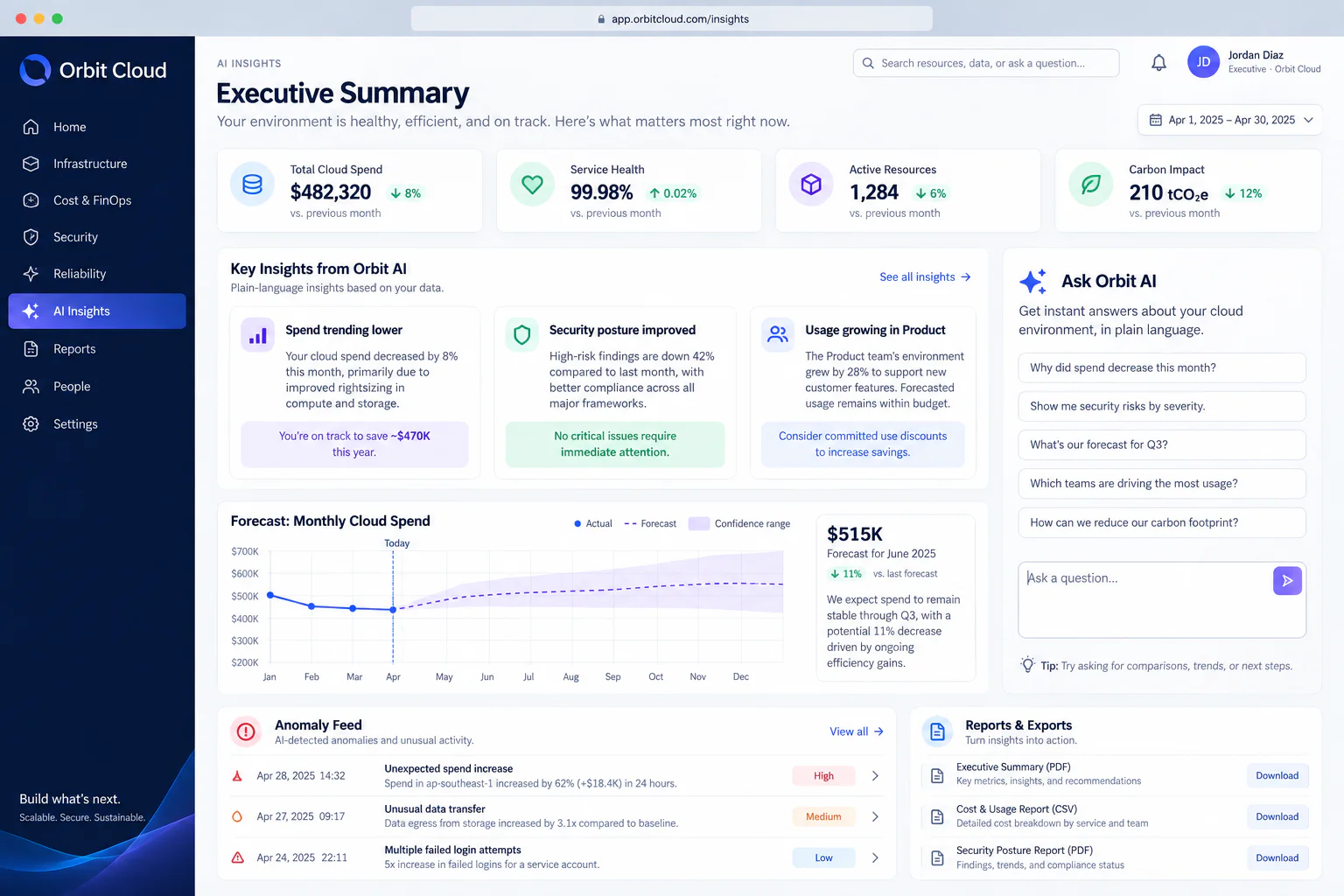The image size is (1344, 896).
Task: Click the Ask Orbit AI sparkle icon
Action: click(1033, 282)
